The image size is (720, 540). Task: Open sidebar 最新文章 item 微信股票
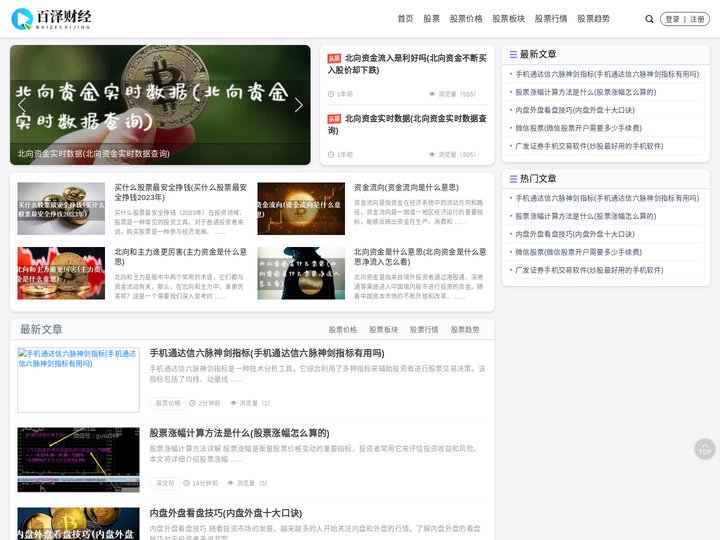pos(579,128)
